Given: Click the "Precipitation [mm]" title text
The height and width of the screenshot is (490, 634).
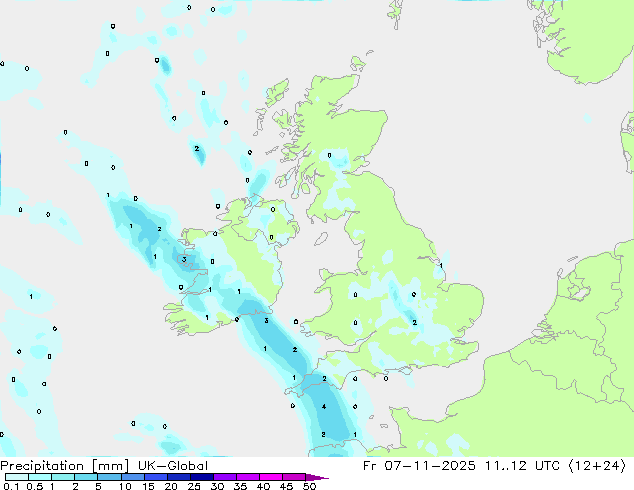Looking at the screenshot, I should (x=65, y=466).
